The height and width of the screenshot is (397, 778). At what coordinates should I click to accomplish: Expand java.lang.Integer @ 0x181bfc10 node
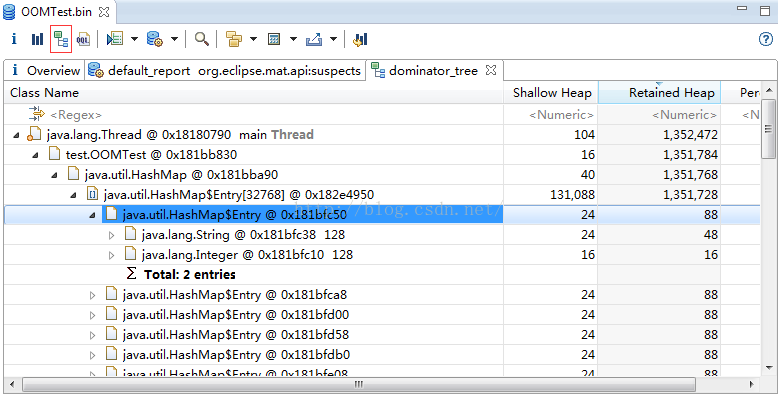[x=112, y=255]
